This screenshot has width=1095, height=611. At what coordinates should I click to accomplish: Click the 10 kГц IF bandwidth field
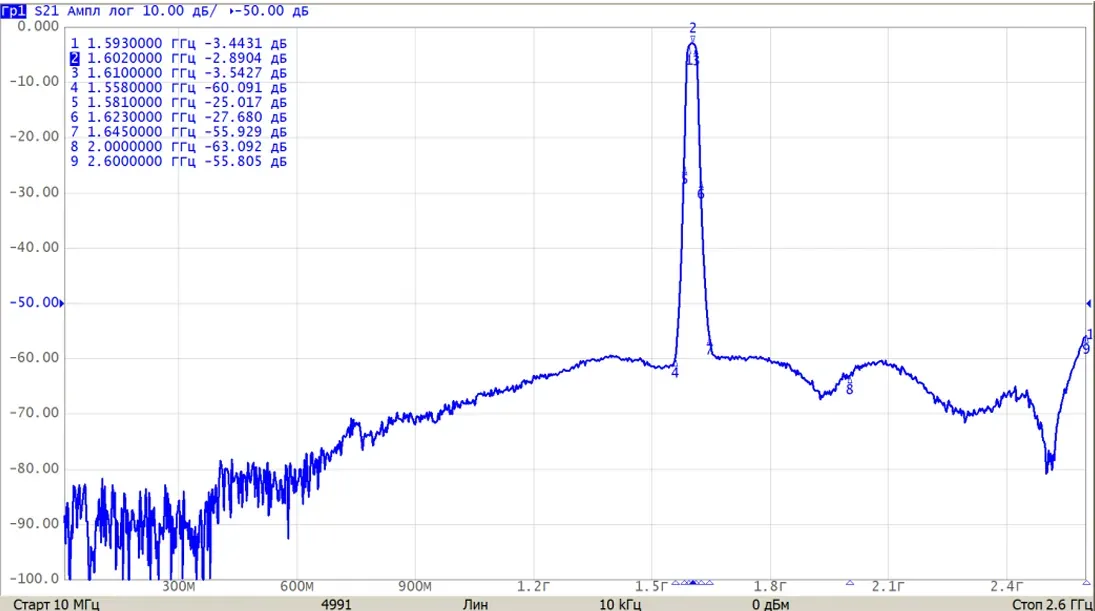click(x=620, y=604)
